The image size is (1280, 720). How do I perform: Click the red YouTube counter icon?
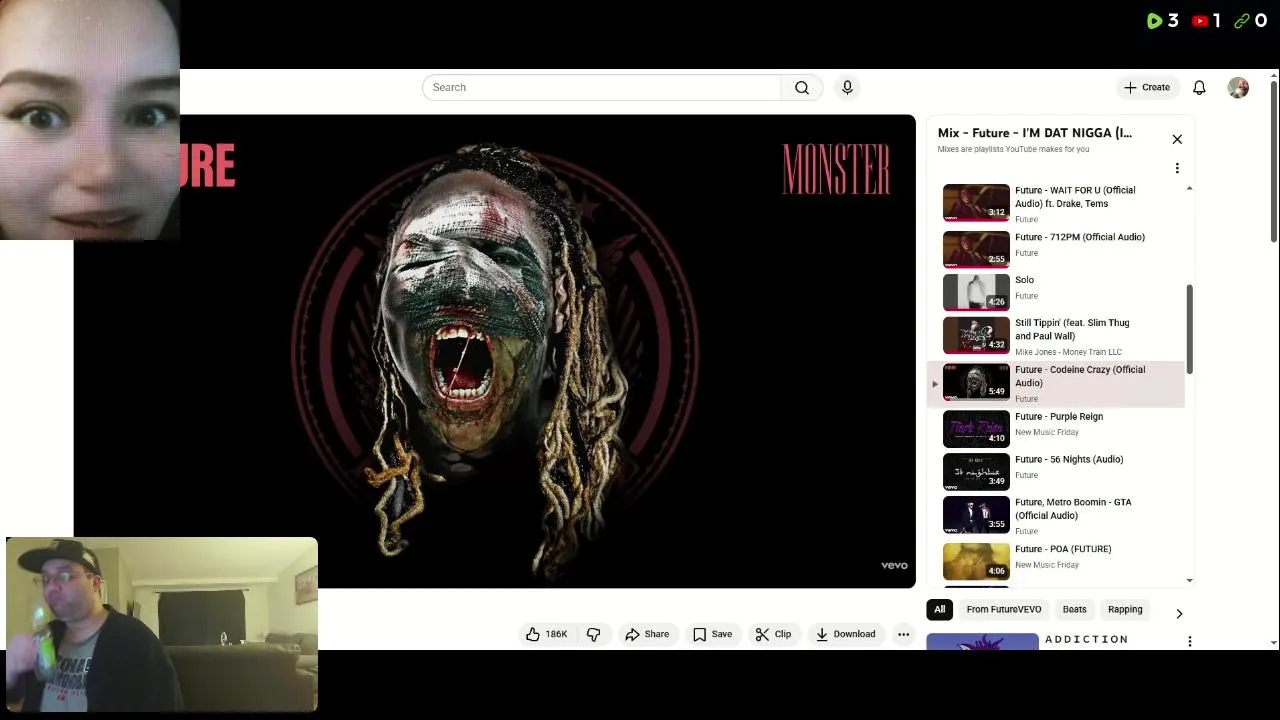[1200, 20]
